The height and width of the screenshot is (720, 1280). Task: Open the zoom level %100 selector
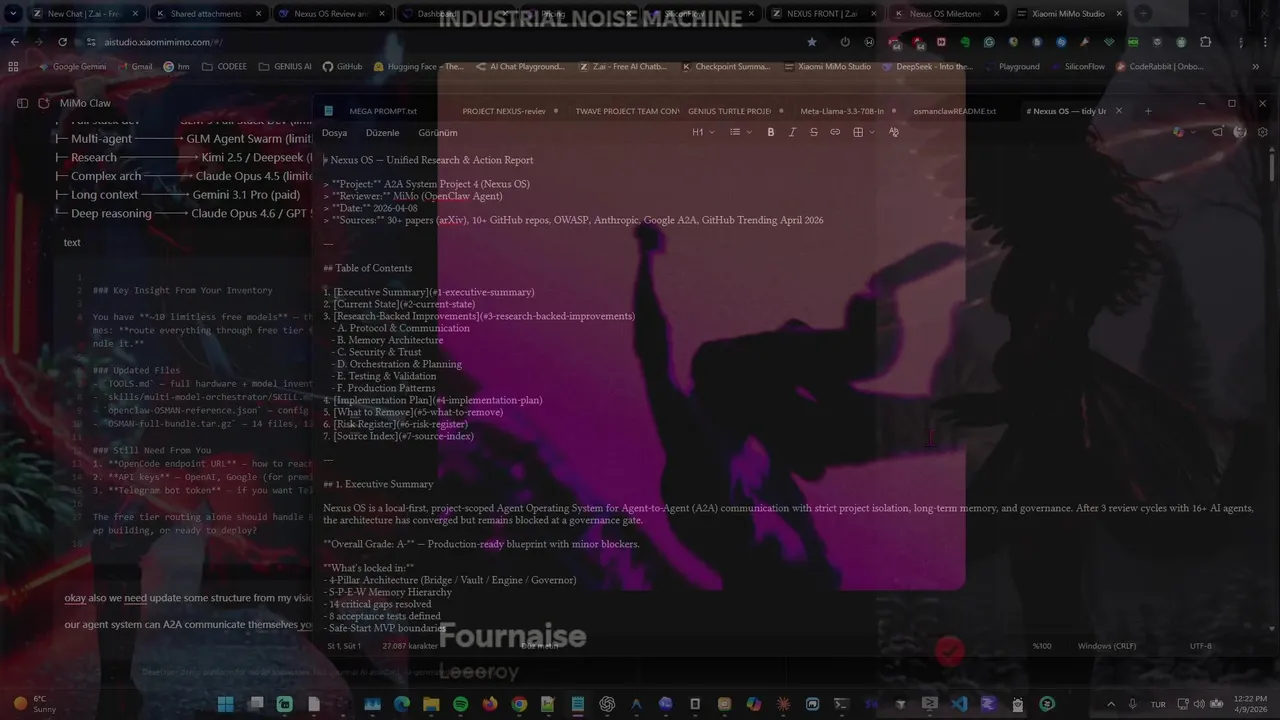click(x=1042, y=646)
